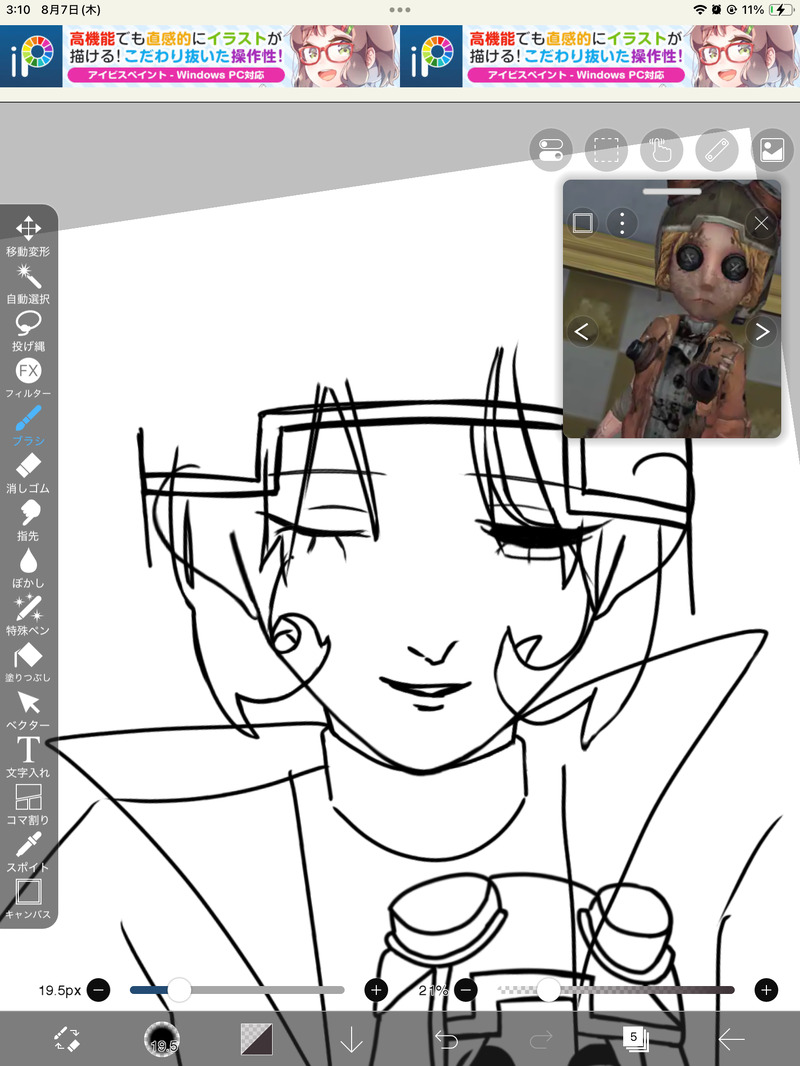Toggle the switch icon in top toolbar

point(551,150)
